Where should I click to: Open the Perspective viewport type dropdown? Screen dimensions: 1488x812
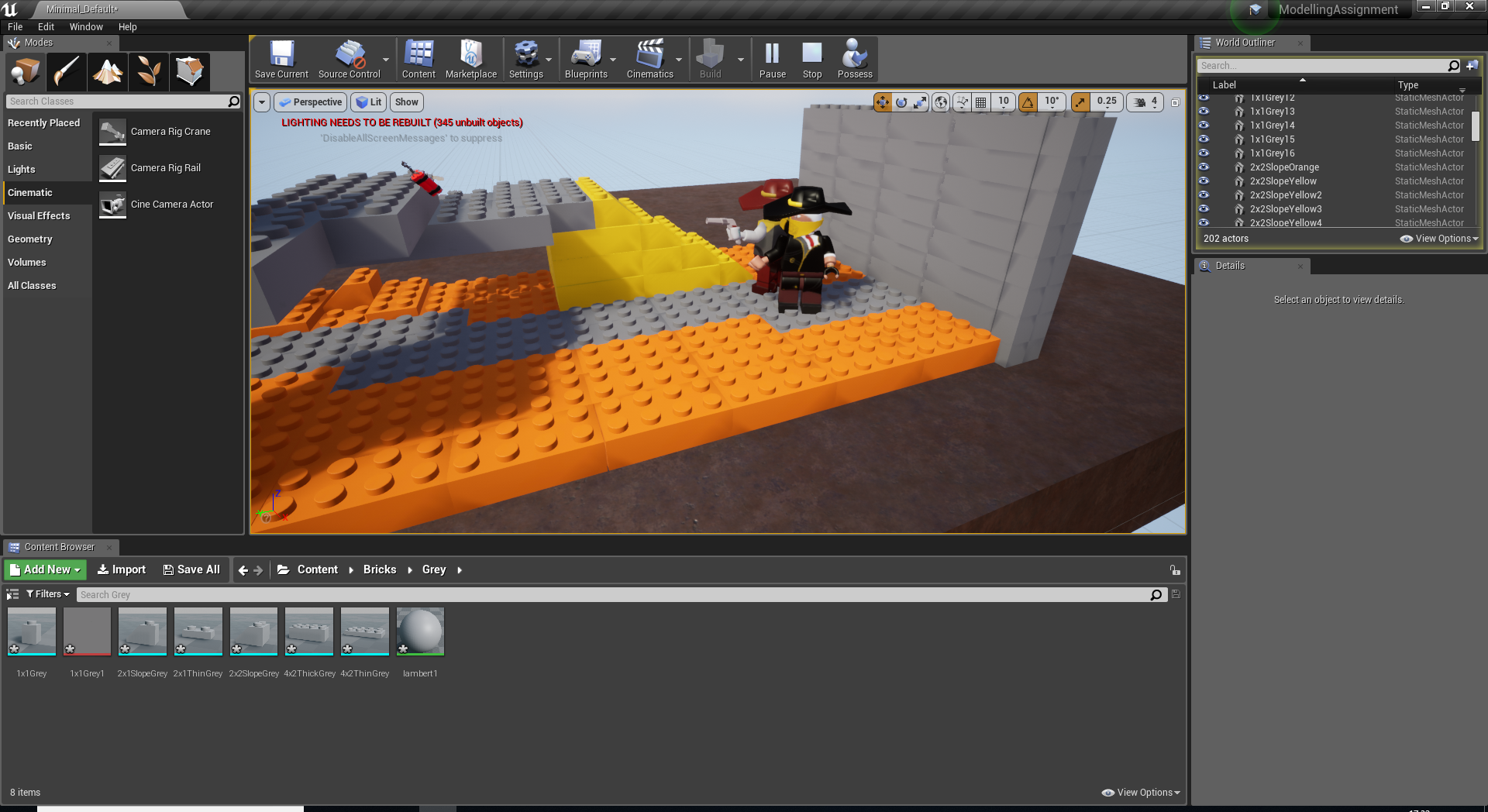click(311, 102)
